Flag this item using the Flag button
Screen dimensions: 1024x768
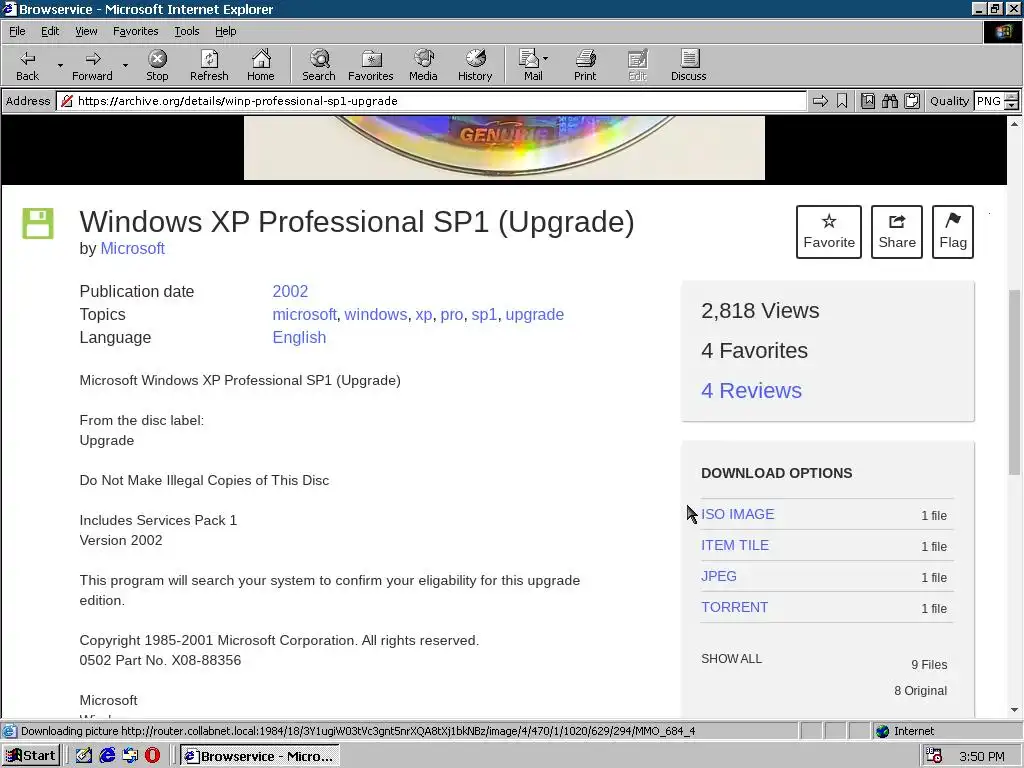point(953,232)
